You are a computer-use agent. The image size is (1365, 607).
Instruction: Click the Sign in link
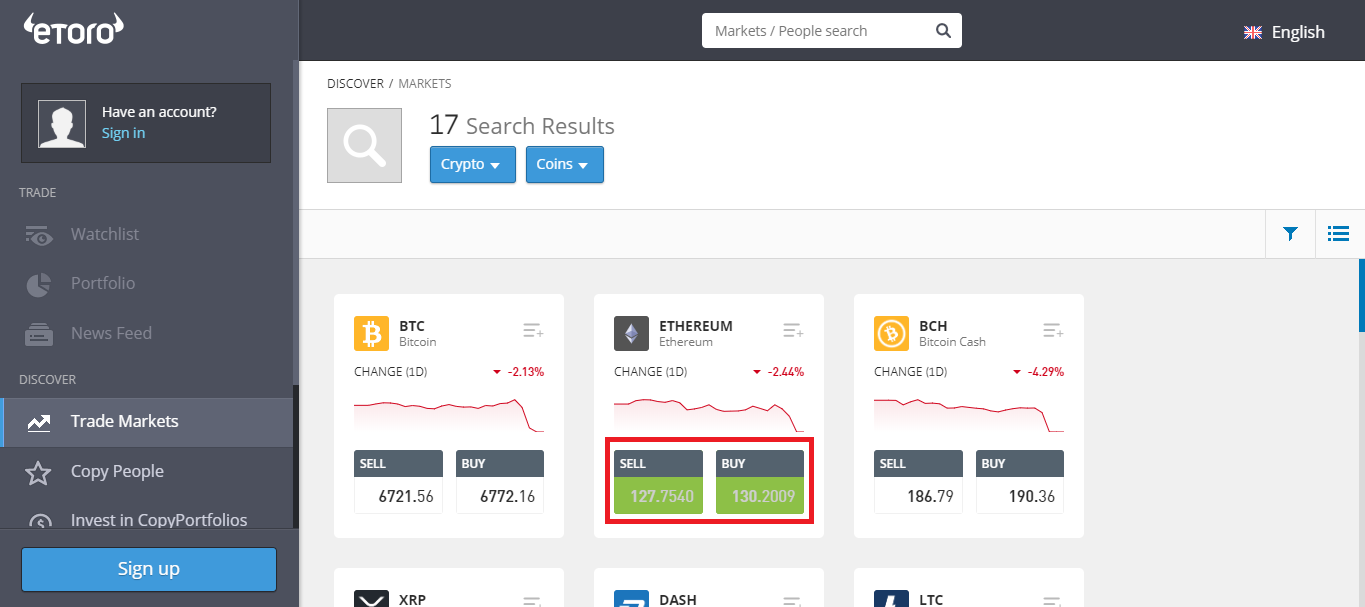123,133
